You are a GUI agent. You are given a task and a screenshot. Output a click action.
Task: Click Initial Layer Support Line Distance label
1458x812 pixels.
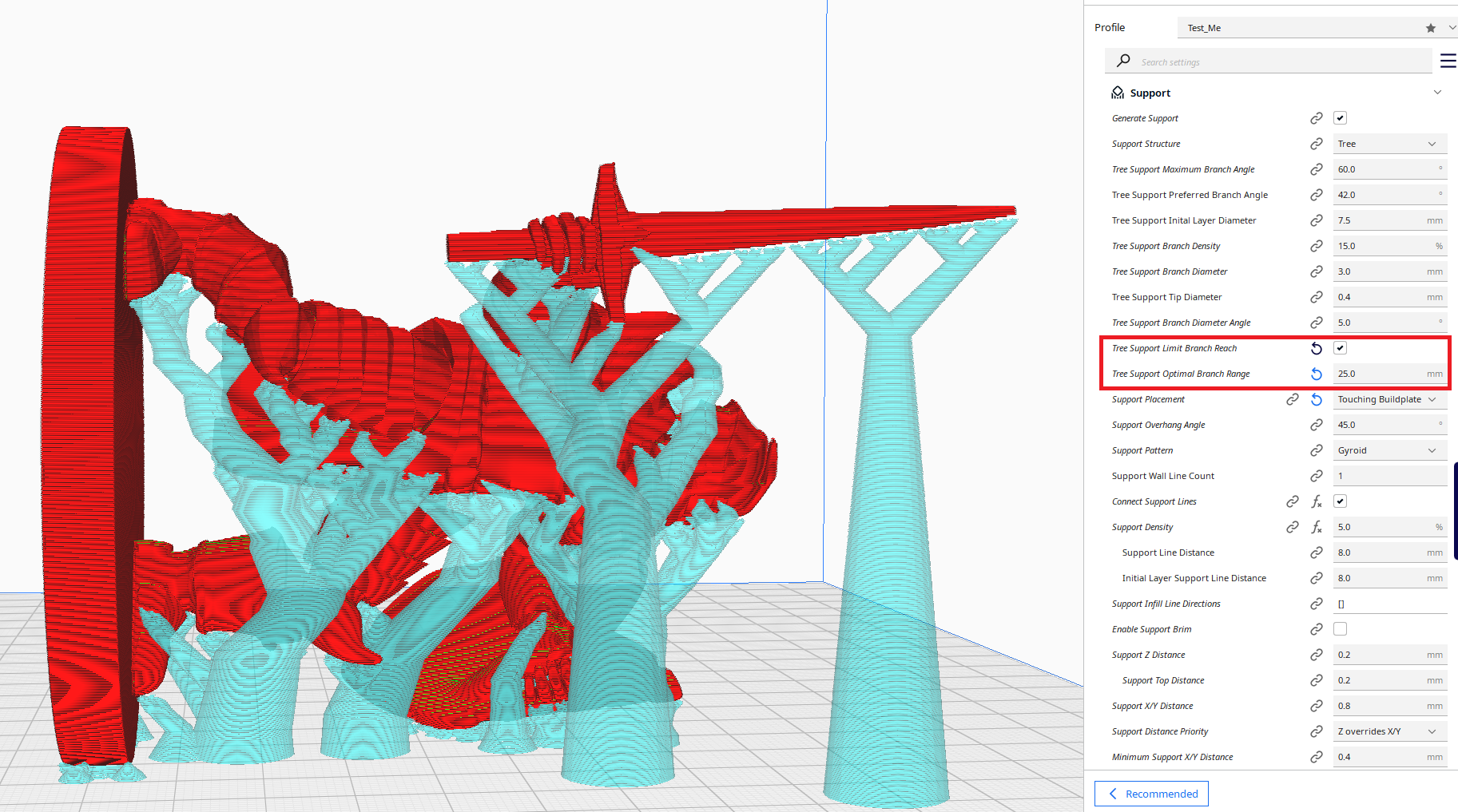tap(1194, 578)
